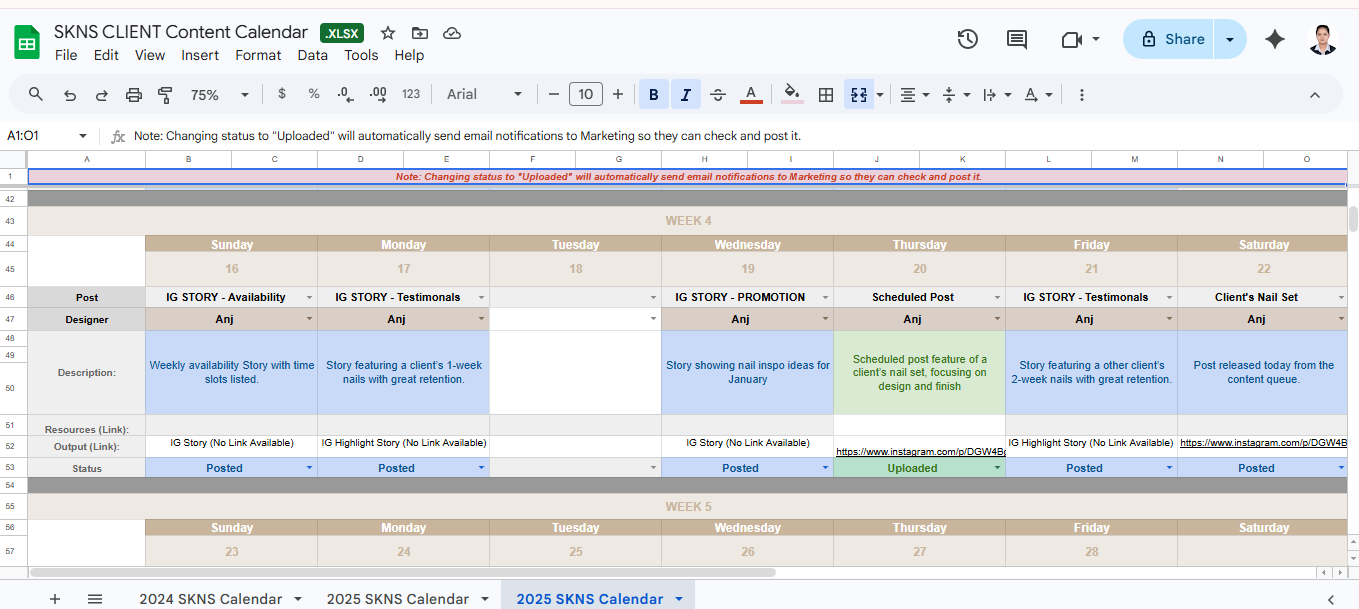Open version history clock icon
This screenshot has height=609, width=1359.
click(967, 39)
